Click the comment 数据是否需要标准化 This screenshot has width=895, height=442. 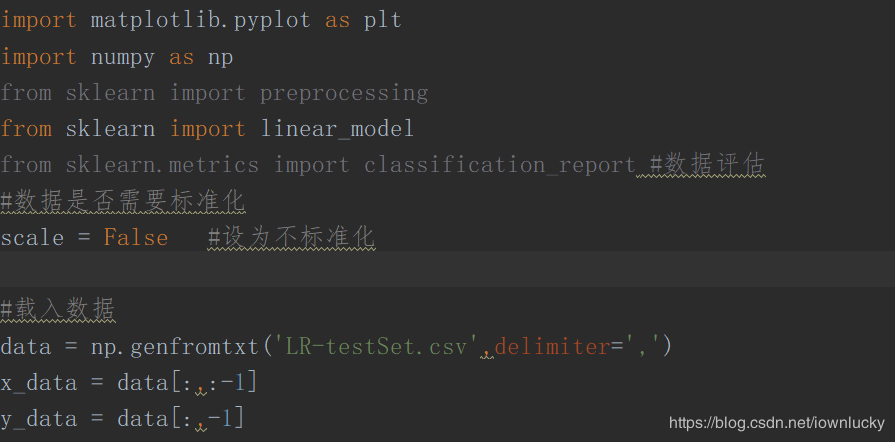tap(123, 201)
